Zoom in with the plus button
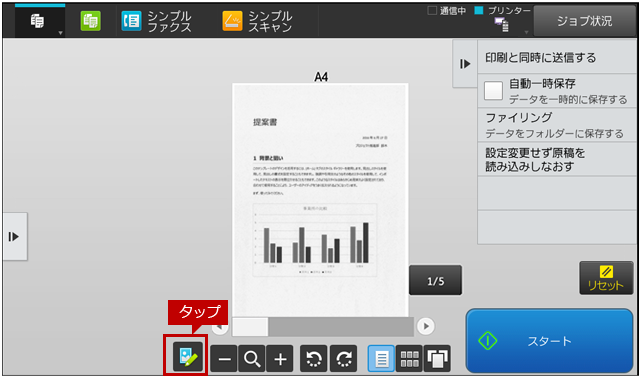The image size is (640, 376). tap(280, 358)
